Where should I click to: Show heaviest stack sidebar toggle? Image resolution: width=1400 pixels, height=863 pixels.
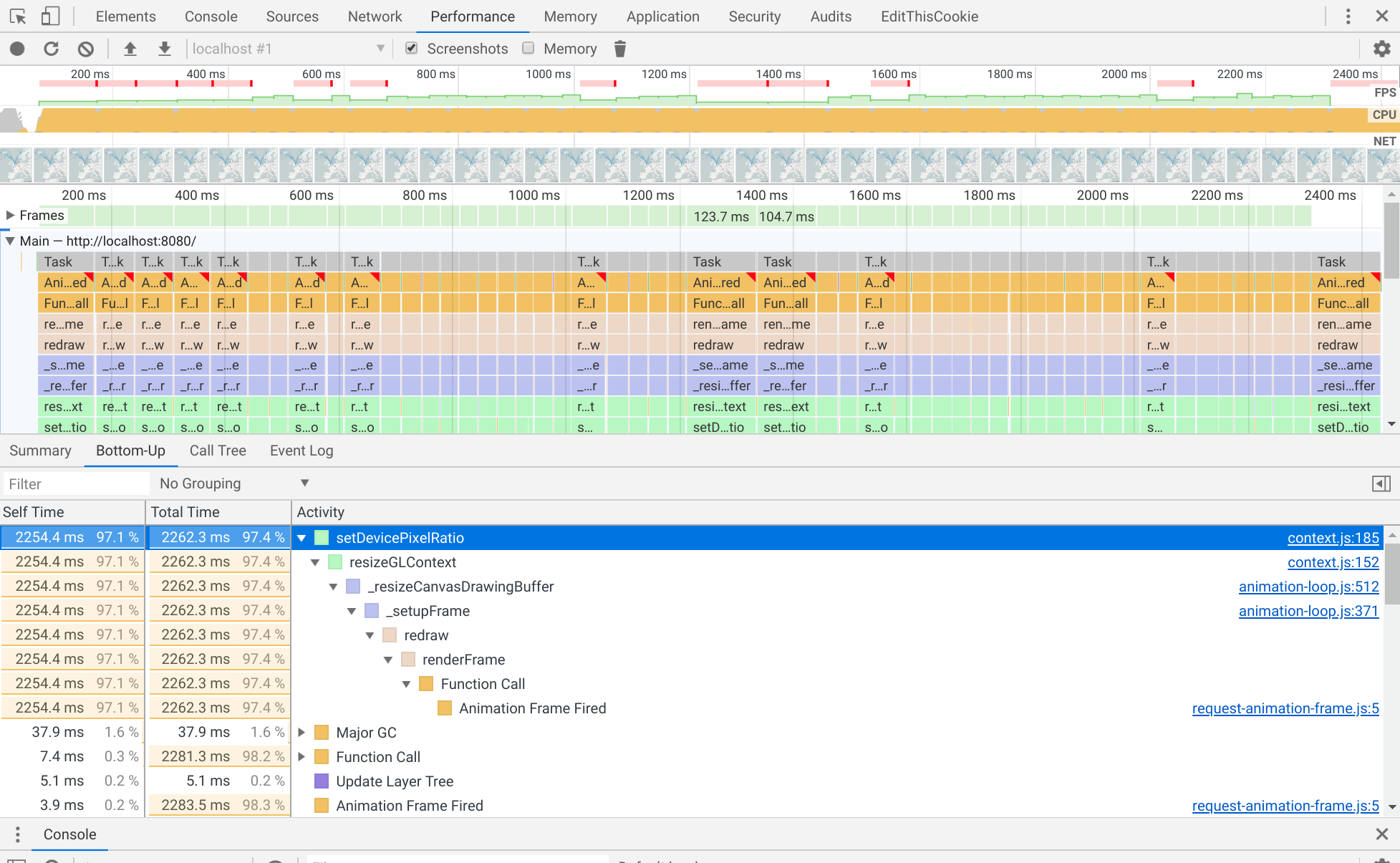(x=1381, y=484)
